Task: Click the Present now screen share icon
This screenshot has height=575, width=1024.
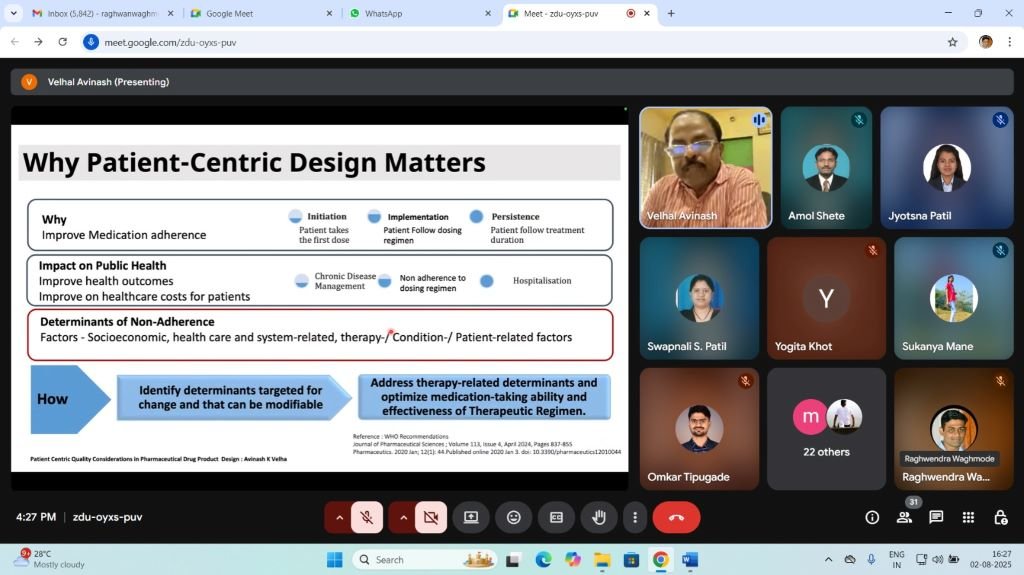Action: point(471,517)
